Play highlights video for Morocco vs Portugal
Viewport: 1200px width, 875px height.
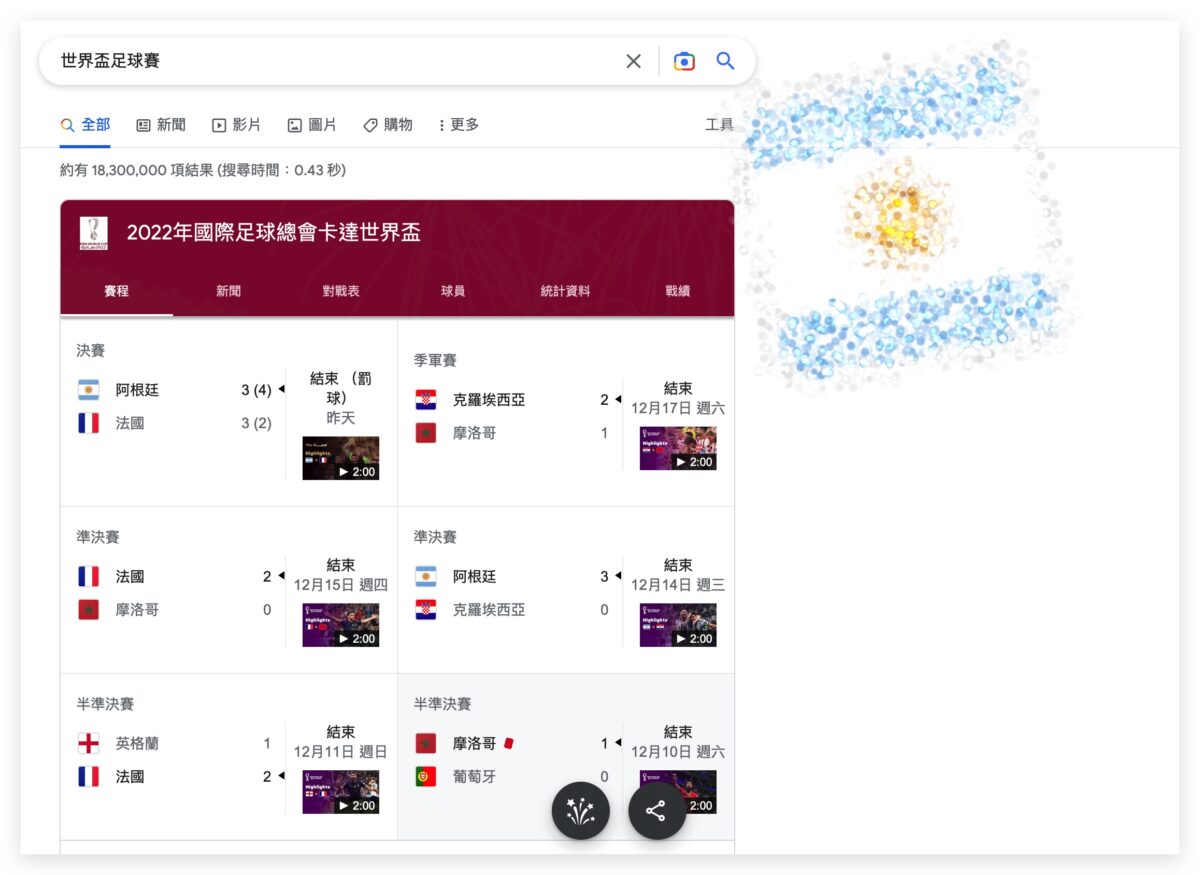coord(678,792)
